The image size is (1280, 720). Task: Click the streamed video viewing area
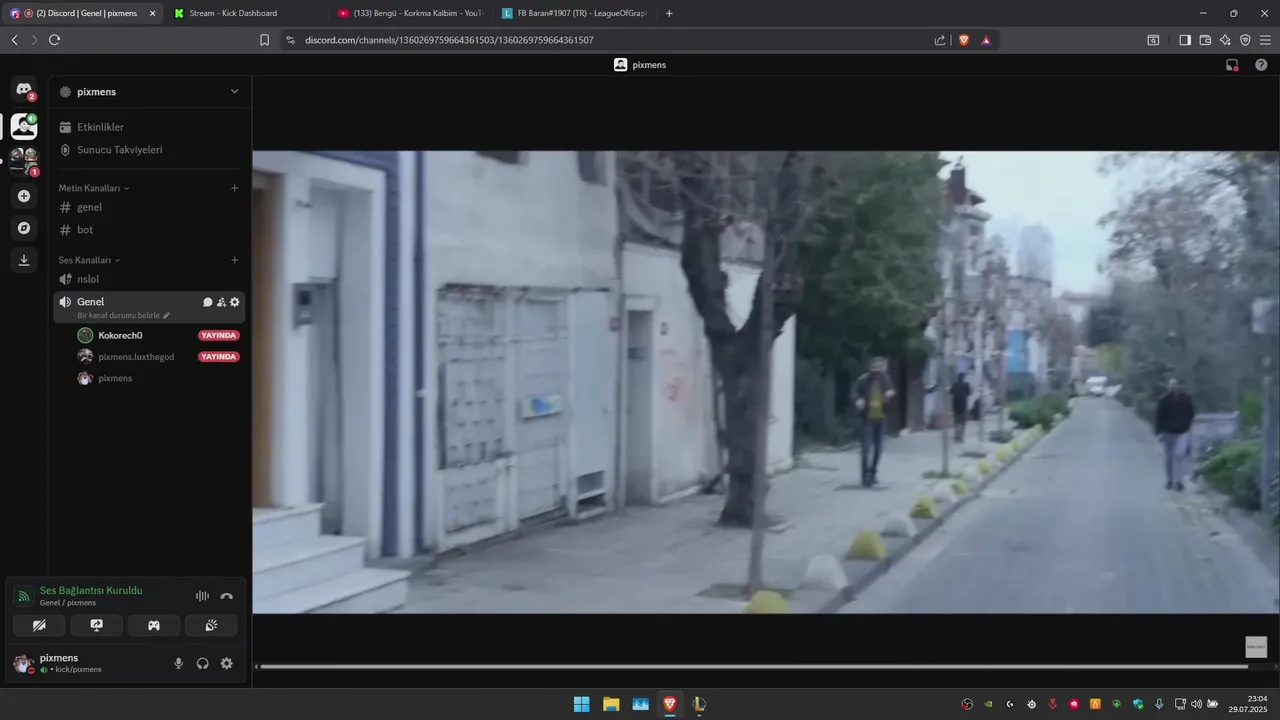click(765, 382)
